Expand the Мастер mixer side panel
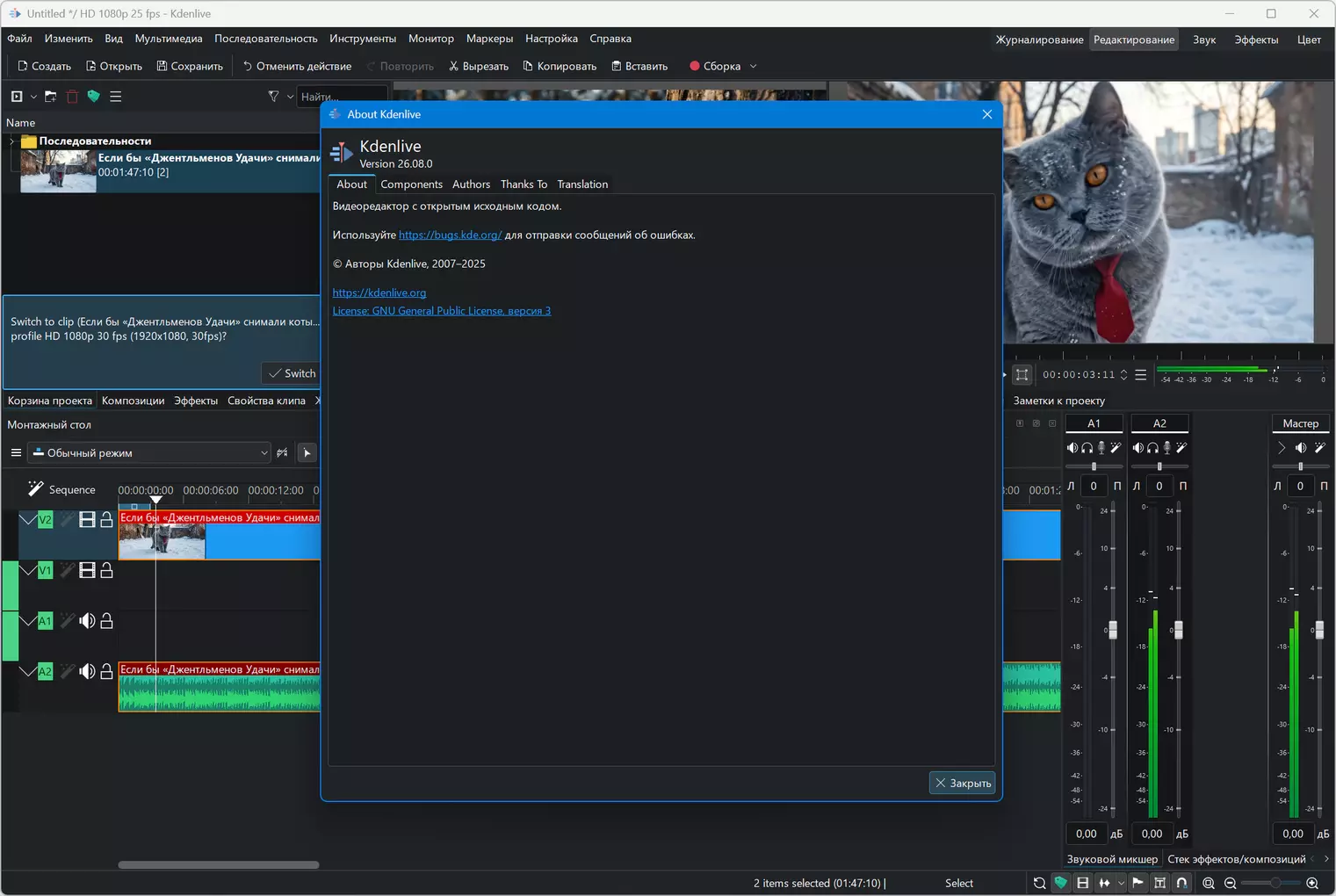 point(1282,448)
